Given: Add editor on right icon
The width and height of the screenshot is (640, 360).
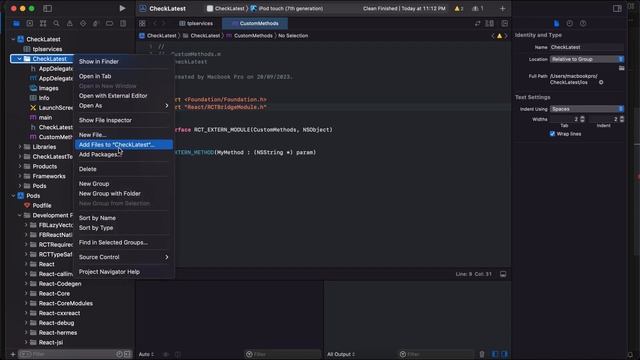Looking at the screenshot, I should (504, 24).
